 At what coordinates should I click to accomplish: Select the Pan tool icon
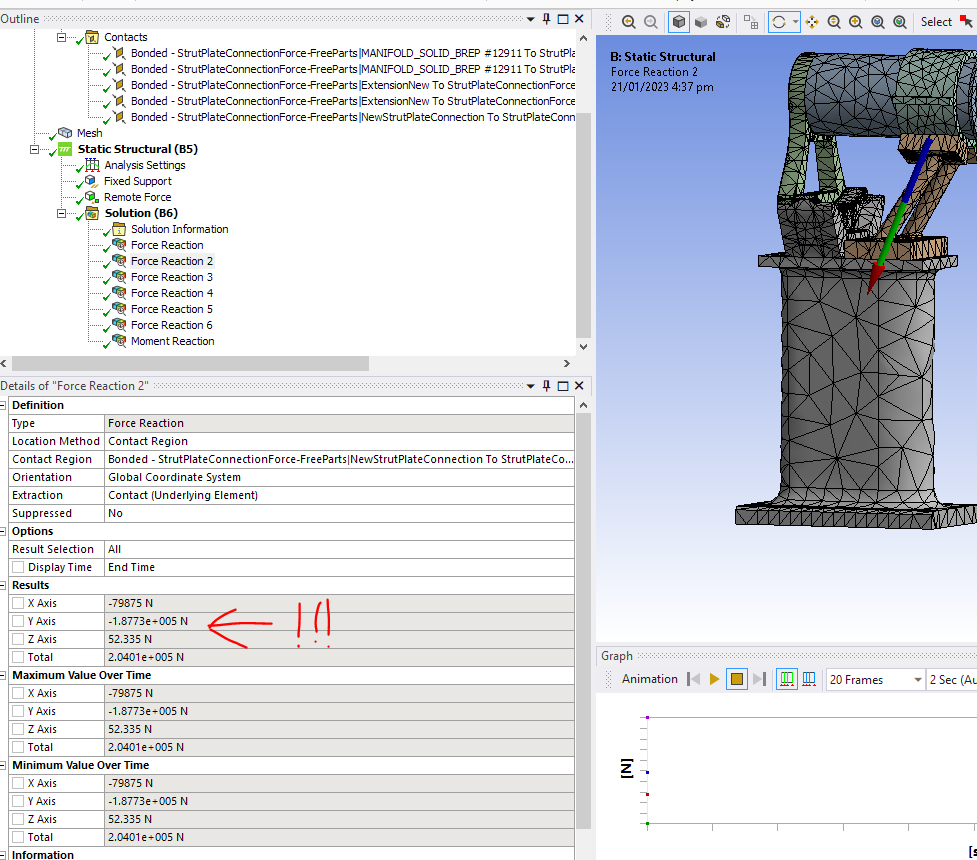tap(811, 22)
